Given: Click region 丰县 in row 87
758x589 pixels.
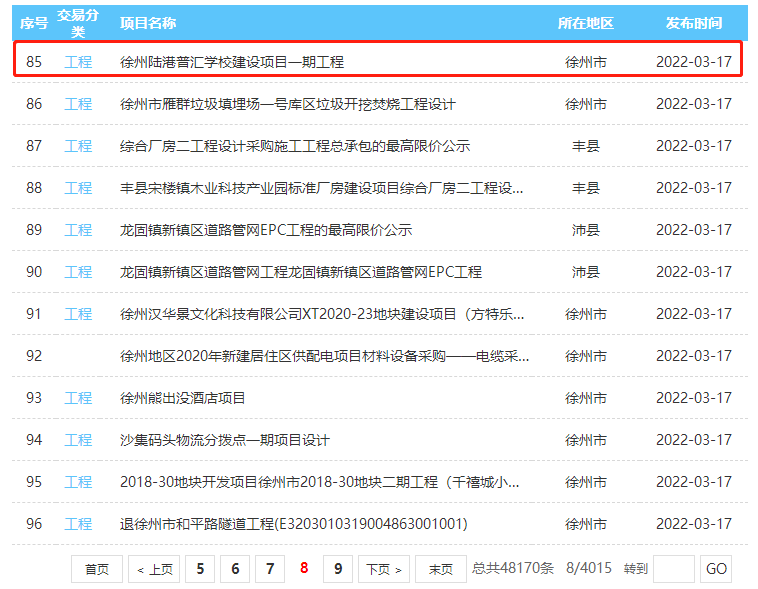Looking at the screenshot, I should [586, 146].
